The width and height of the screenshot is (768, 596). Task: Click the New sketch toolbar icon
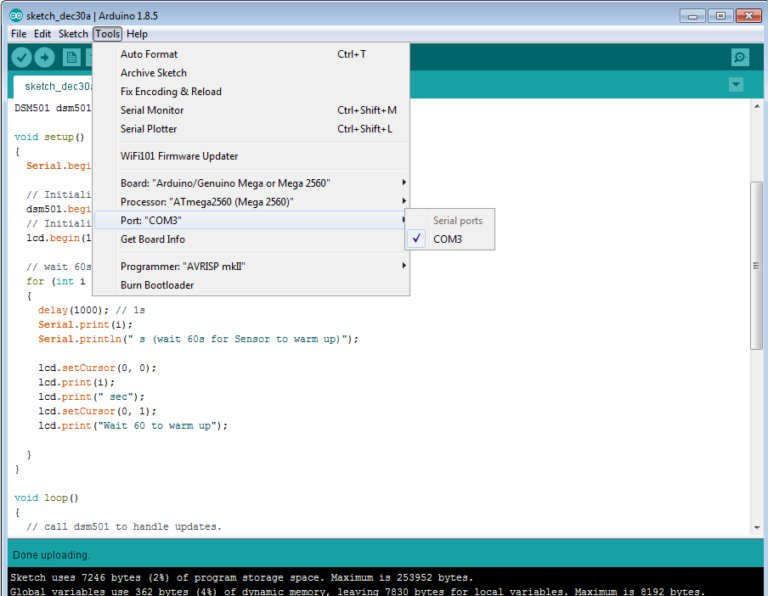pos(71,57)
